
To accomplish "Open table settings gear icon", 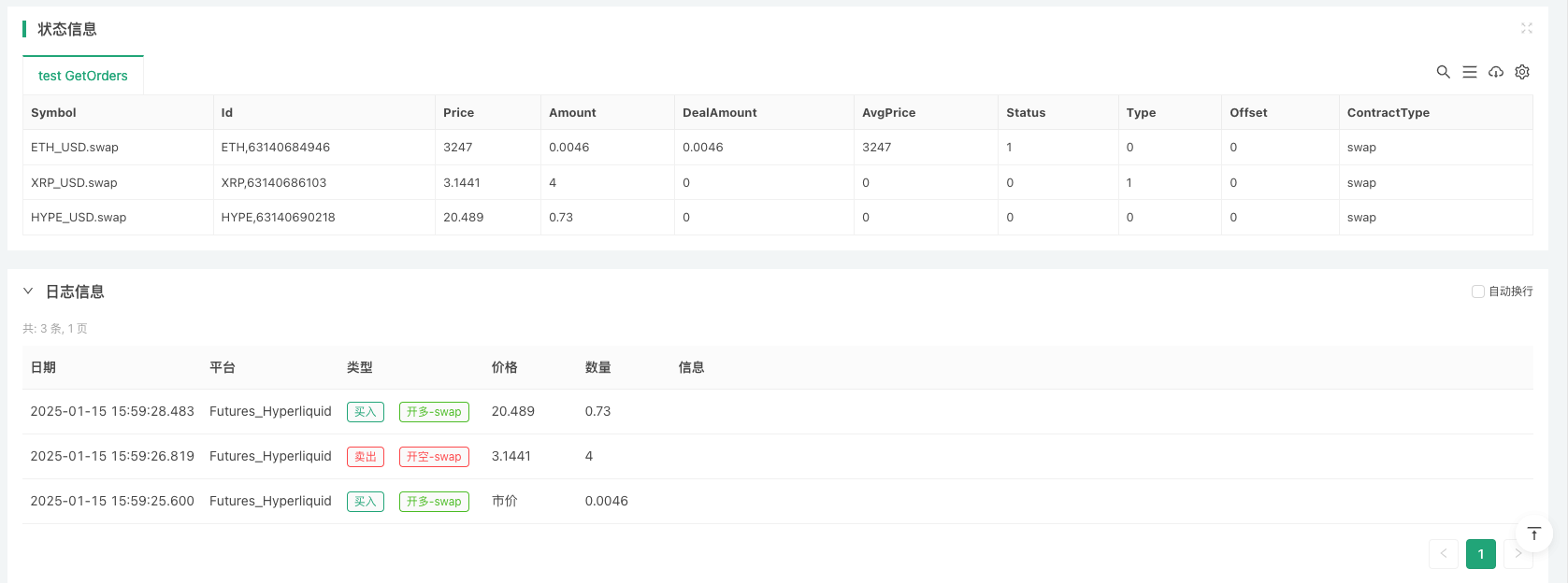I will 1521,72.
